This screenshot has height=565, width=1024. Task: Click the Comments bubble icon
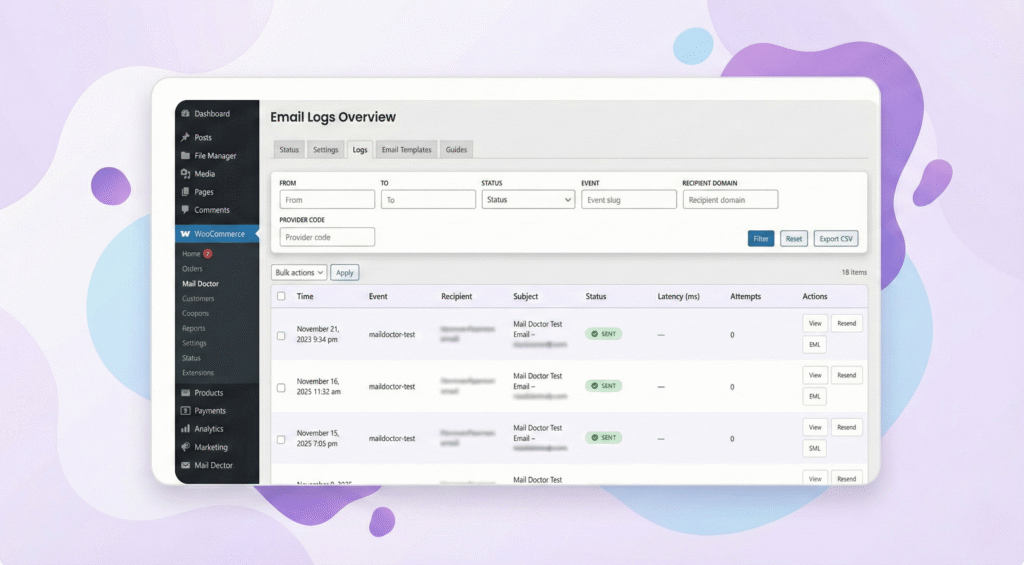185,210
